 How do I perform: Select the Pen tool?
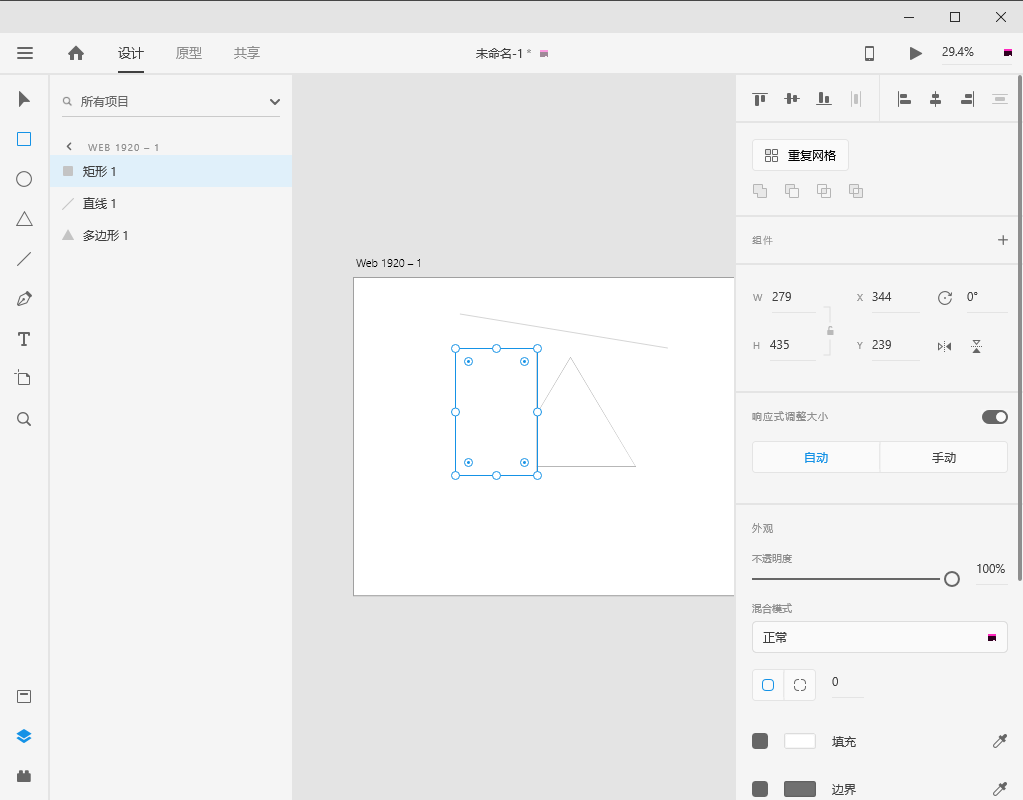[x=24, y=299]
